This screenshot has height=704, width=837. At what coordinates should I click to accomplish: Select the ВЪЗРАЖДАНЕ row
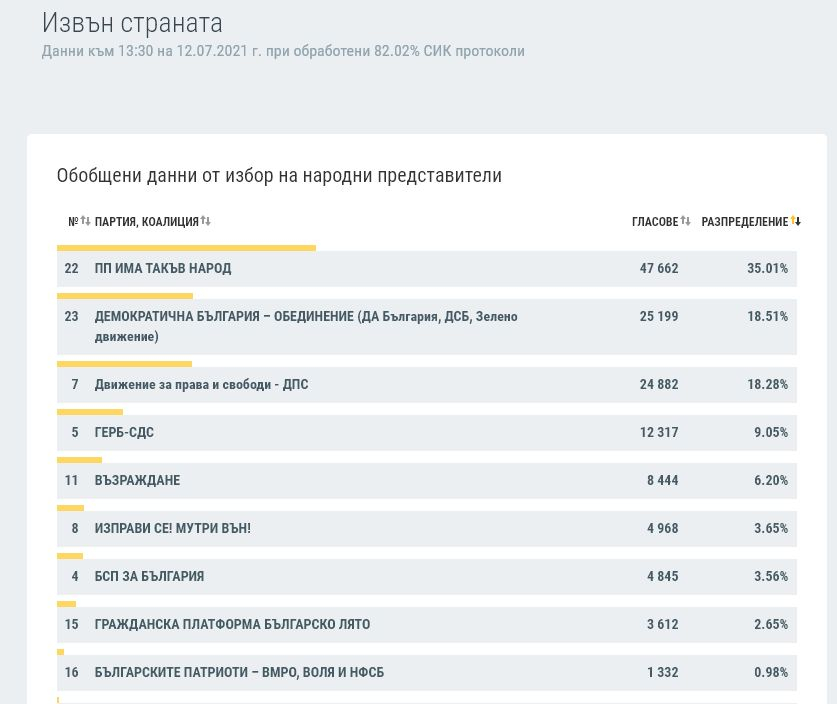pos(427,481)
